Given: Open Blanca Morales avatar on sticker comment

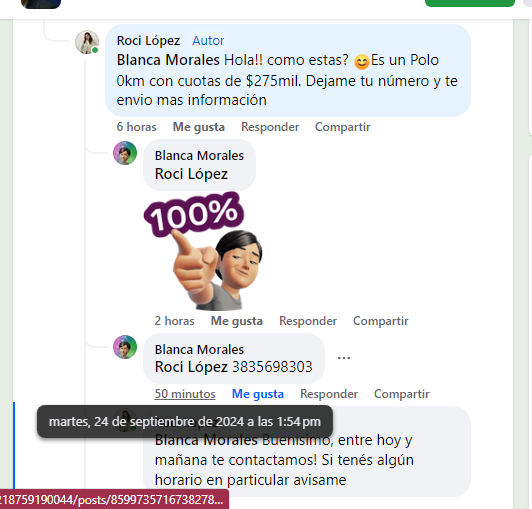Looking at the screenshot, I should pyautogui.click(x=125, y=153).
